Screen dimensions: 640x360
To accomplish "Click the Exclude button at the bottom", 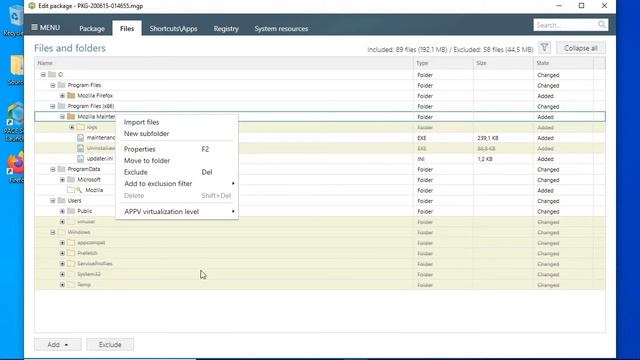I will click(x=110, y=344).
